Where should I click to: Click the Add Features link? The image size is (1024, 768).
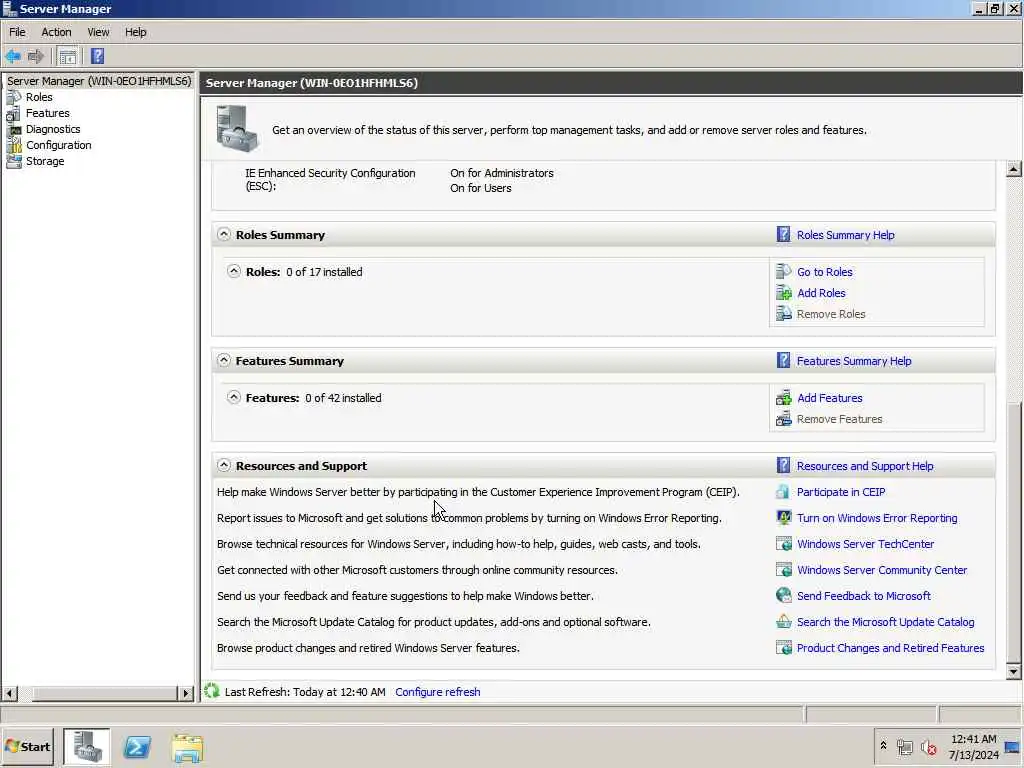[x=830, y=398]
